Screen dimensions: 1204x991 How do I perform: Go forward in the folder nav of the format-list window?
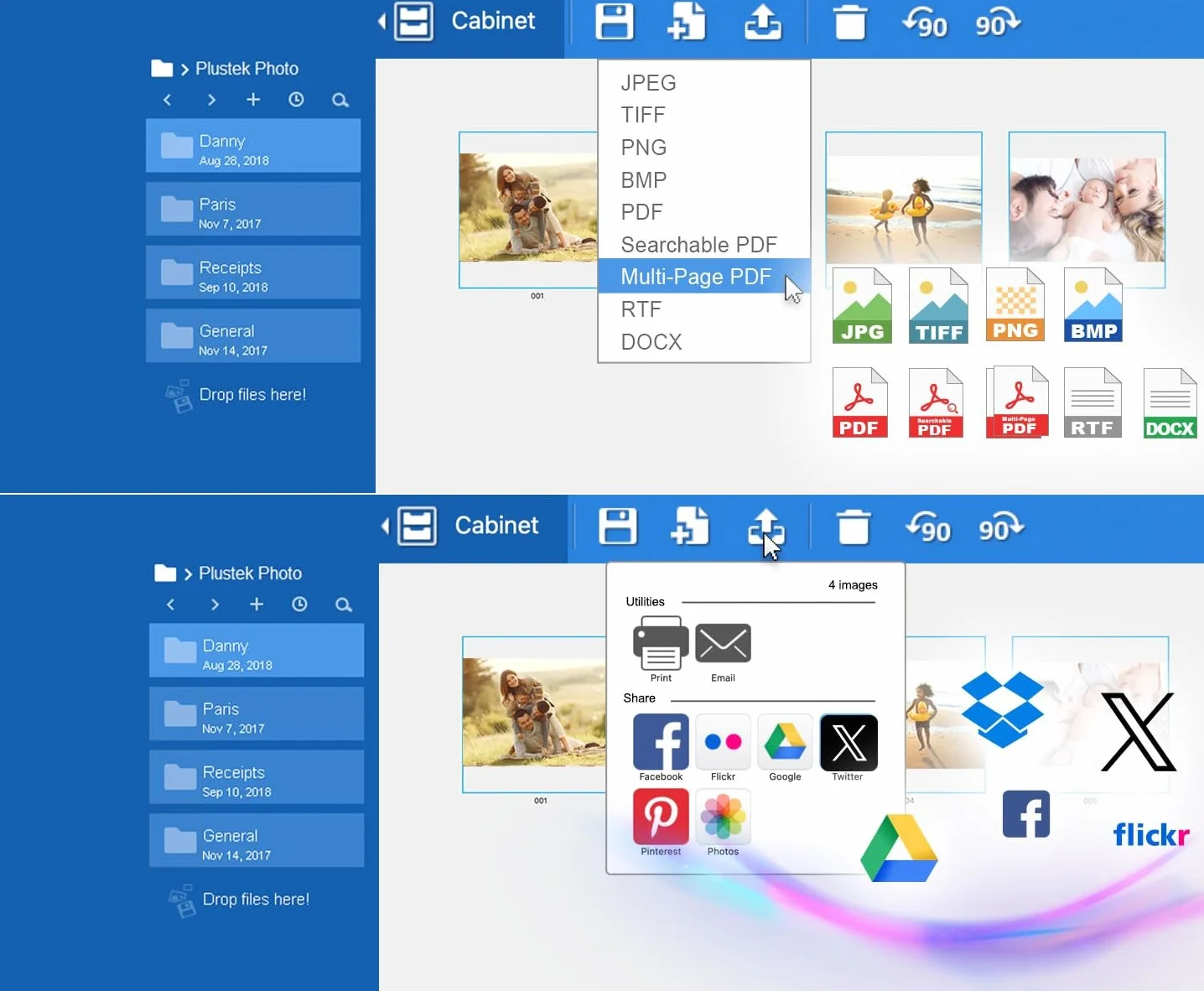point(211,100)
